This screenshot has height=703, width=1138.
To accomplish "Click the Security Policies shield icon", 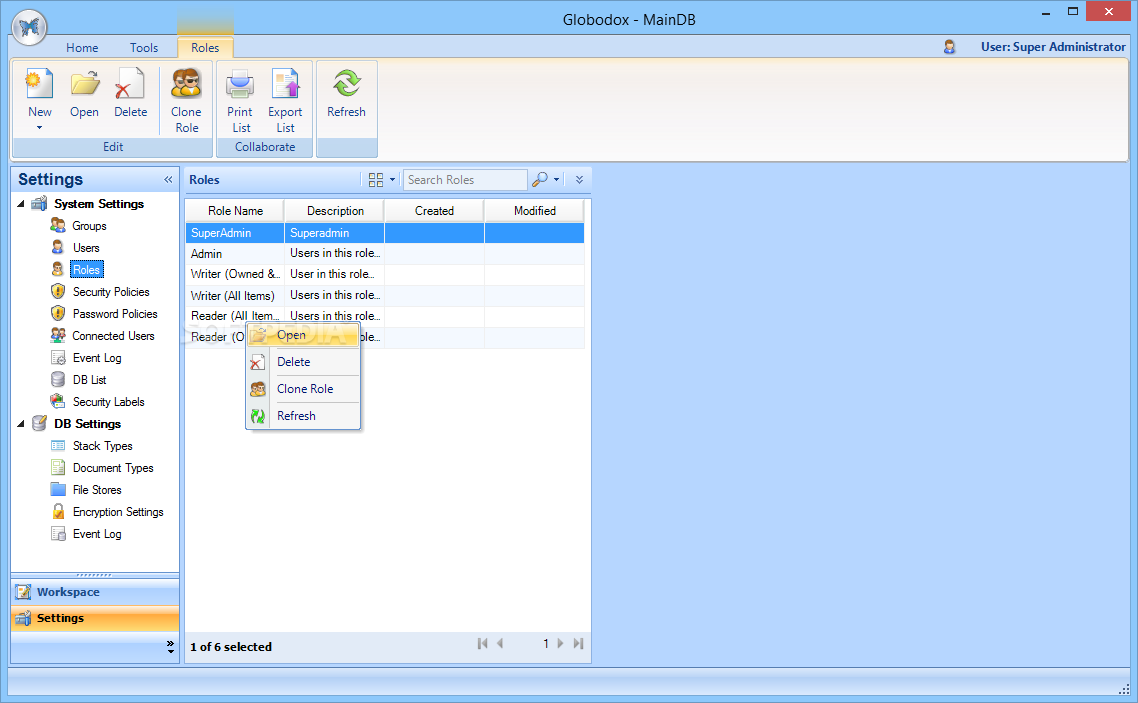I will pos(58,292).
